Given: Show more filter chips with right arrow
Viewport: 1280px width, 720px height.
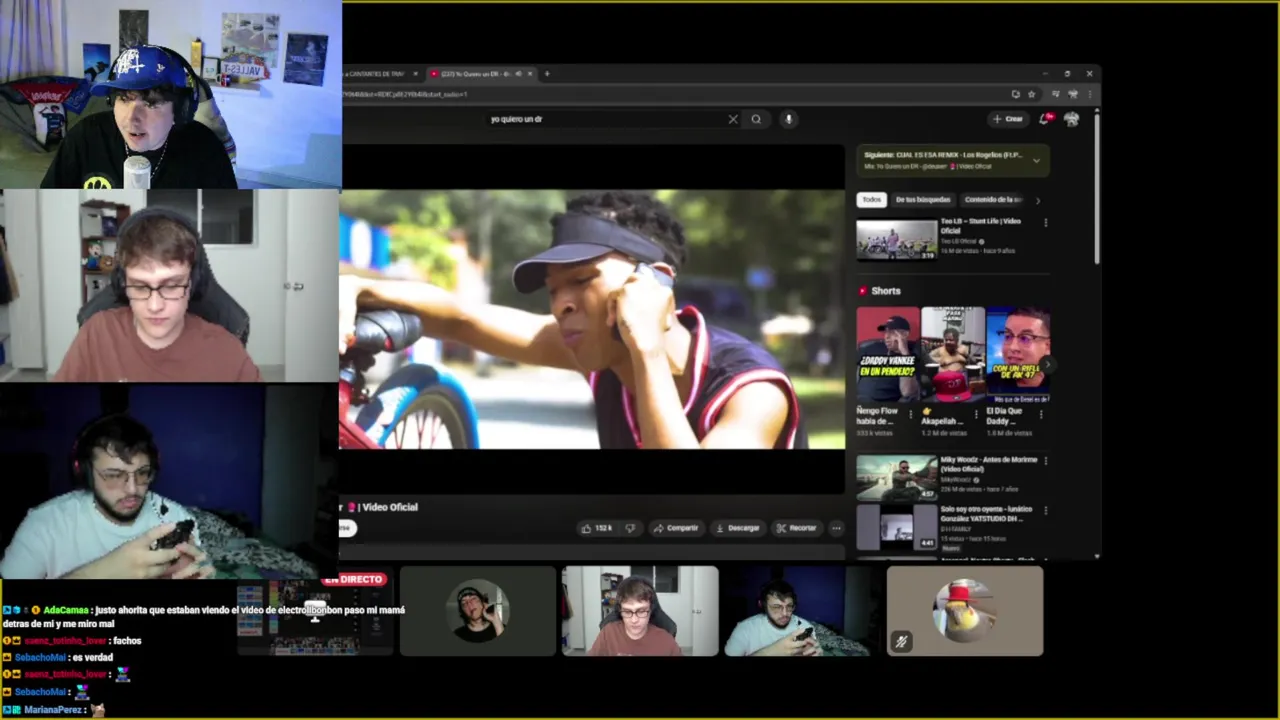Looking at the screenshot, I should [x=1038, y=200].
